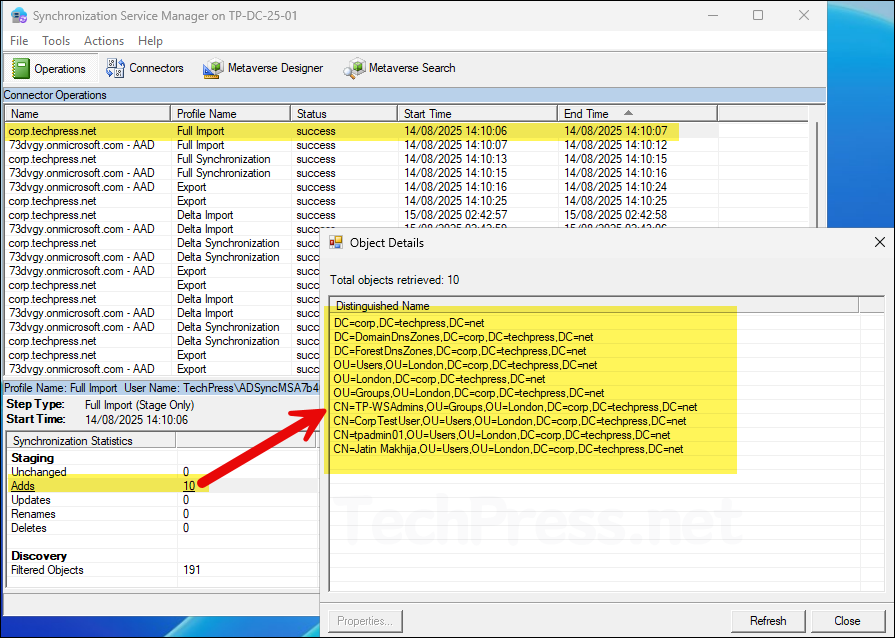Click the Synchronization Statistics header
This screenshot has height=638, width=895.
point(91,441)
